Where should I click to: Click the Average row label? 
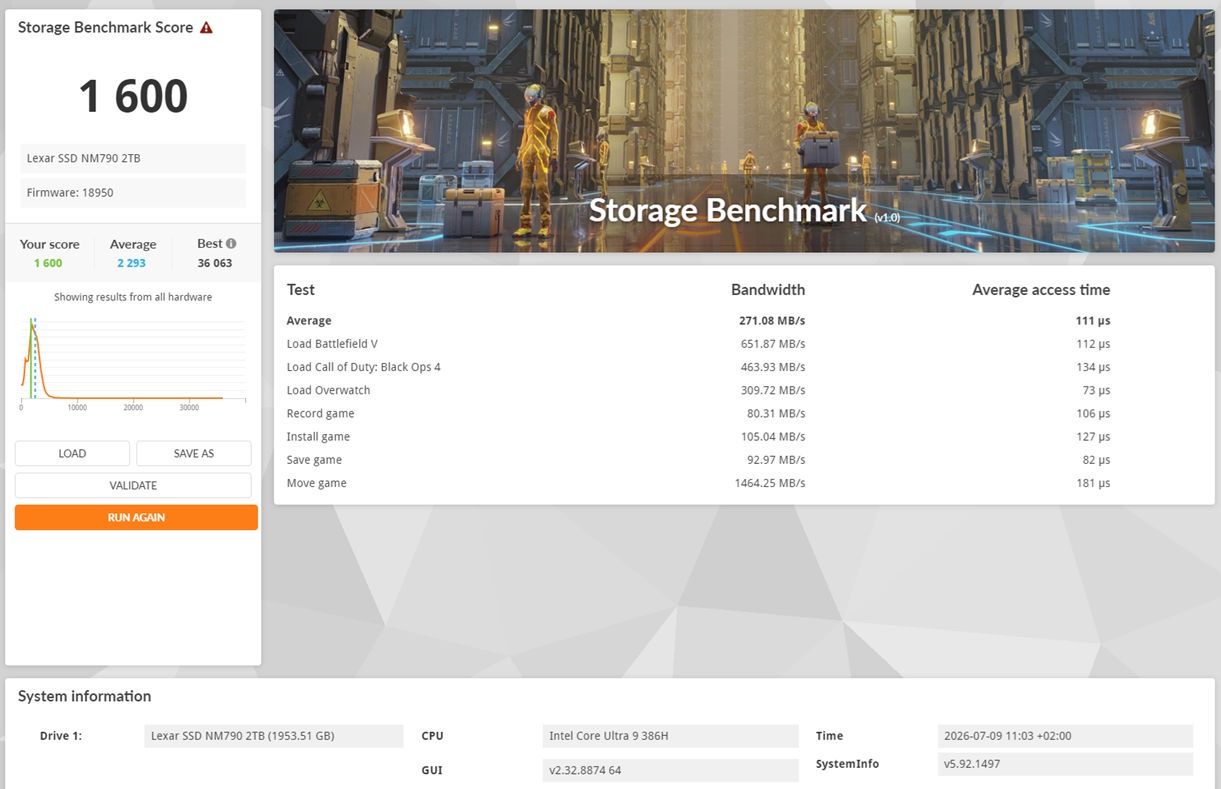309,321
